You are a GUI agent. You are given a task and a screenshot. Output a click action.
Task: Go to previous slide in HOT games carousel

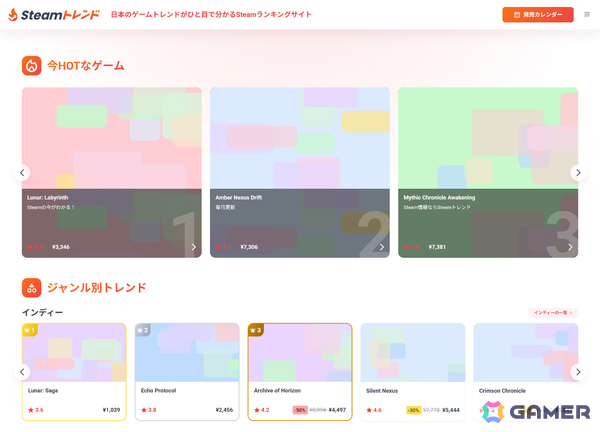(x=22, y=173)
